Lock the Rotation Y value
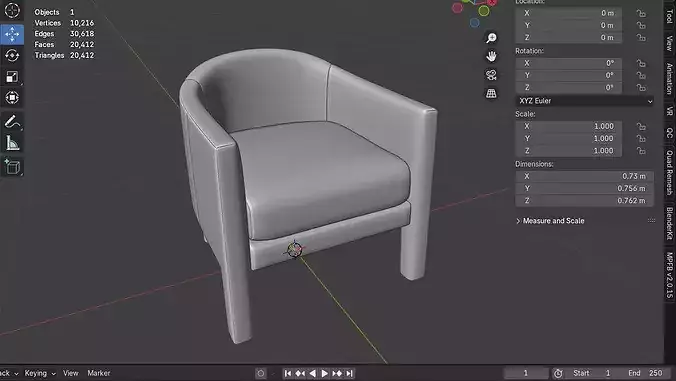The image size is (676, 381). pos(641,75)
